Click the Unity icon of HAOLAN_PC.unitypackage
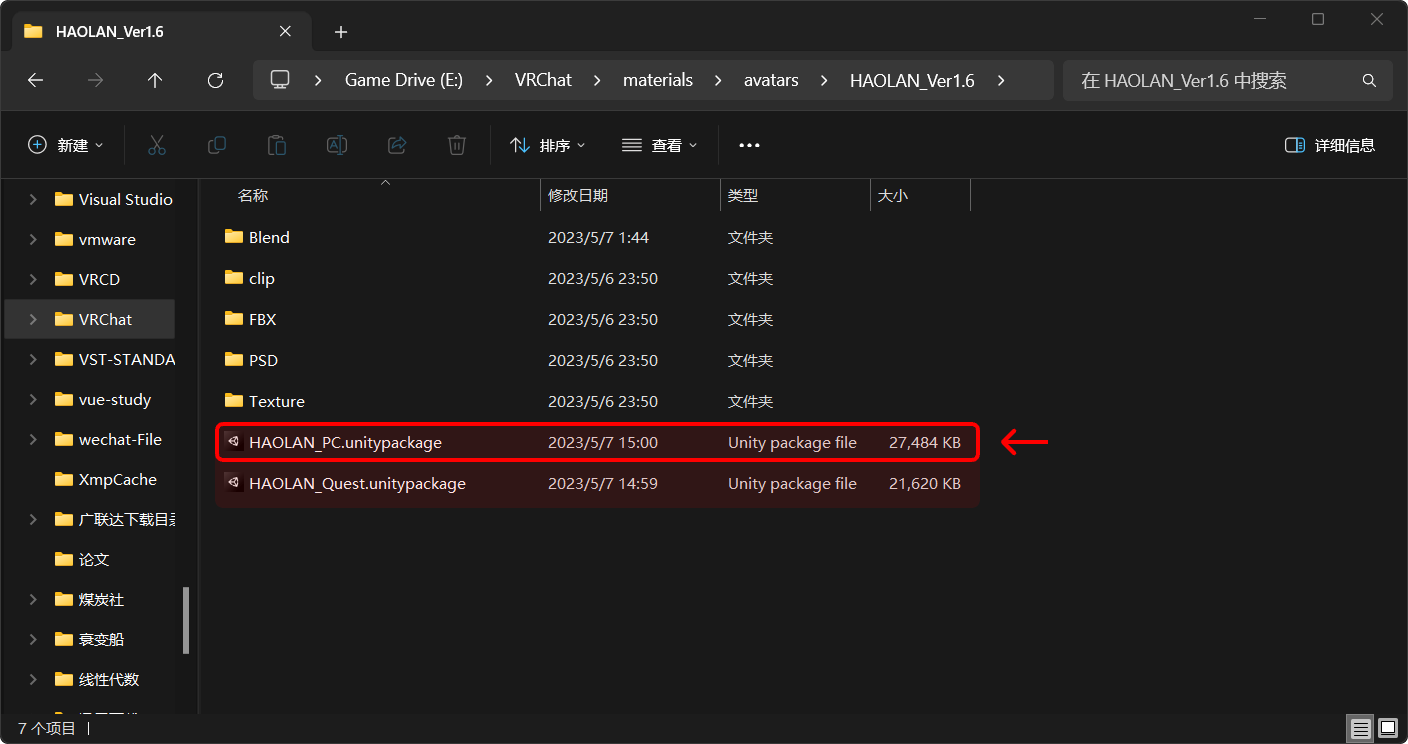This screenshot has height=744, width=1408. point(234,442)
